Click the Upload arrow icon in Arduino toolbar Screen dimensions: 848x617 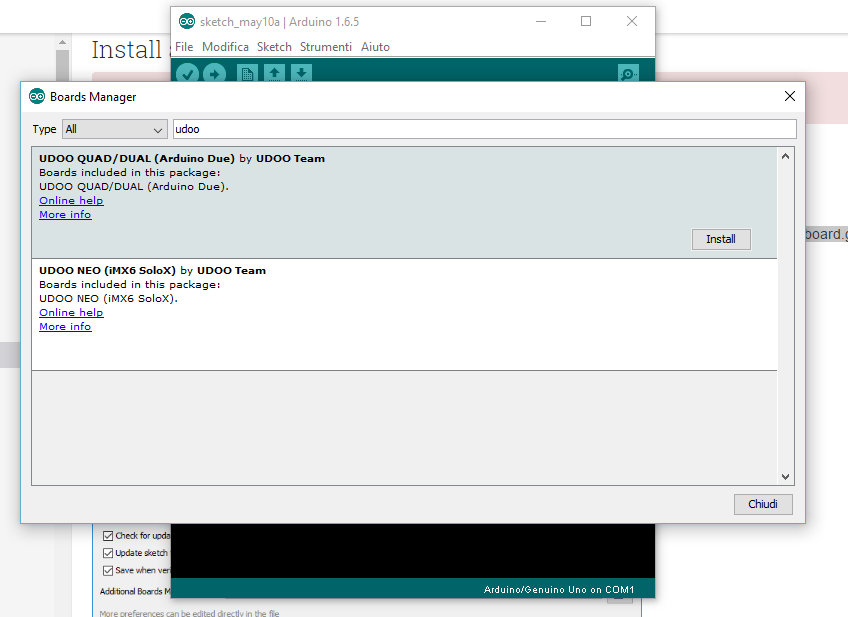[x=215, y=74]
